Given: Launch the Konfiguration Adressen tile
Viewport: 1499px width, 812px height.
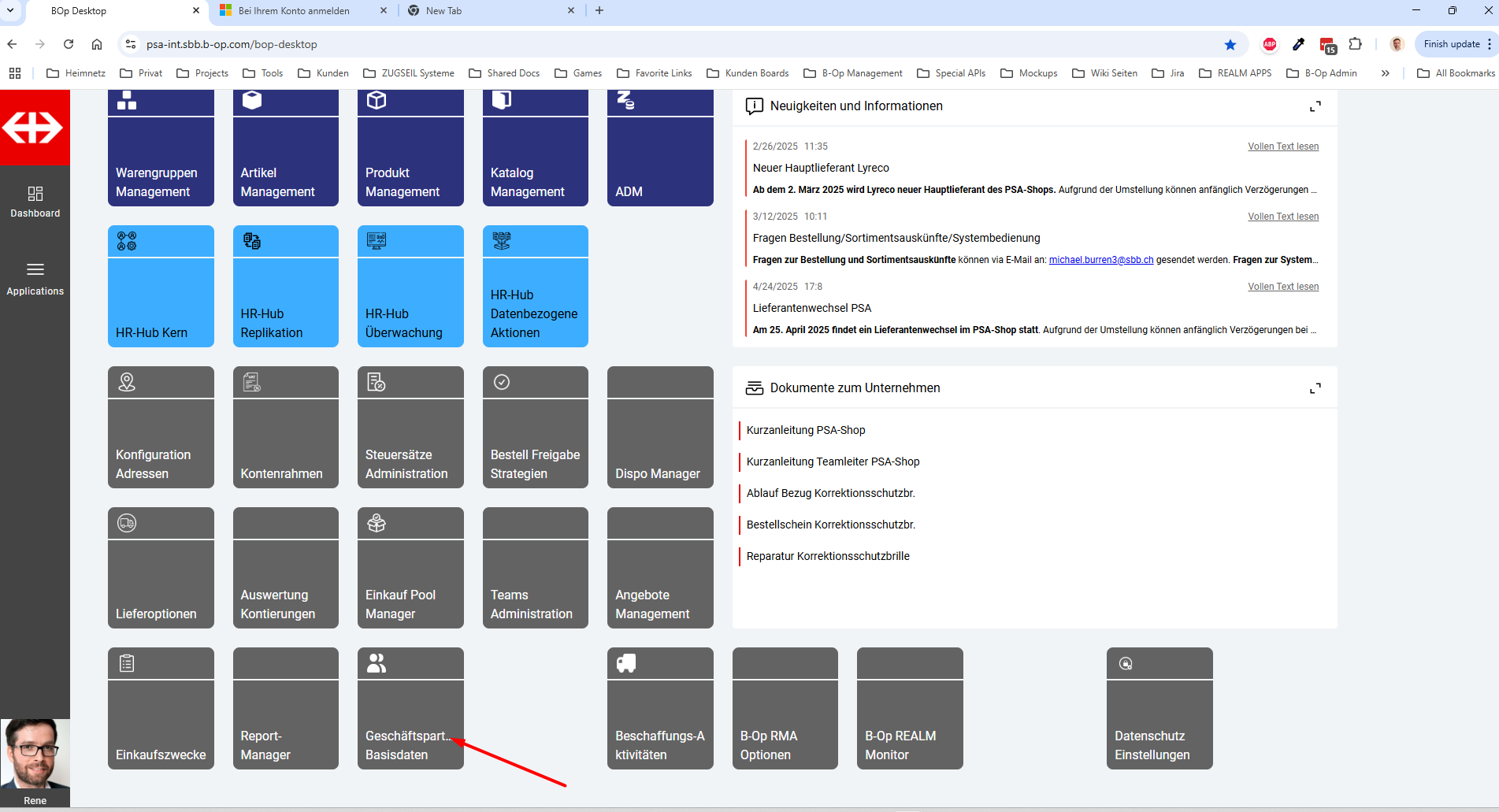Looking at the screenshot, I should 161,427.
